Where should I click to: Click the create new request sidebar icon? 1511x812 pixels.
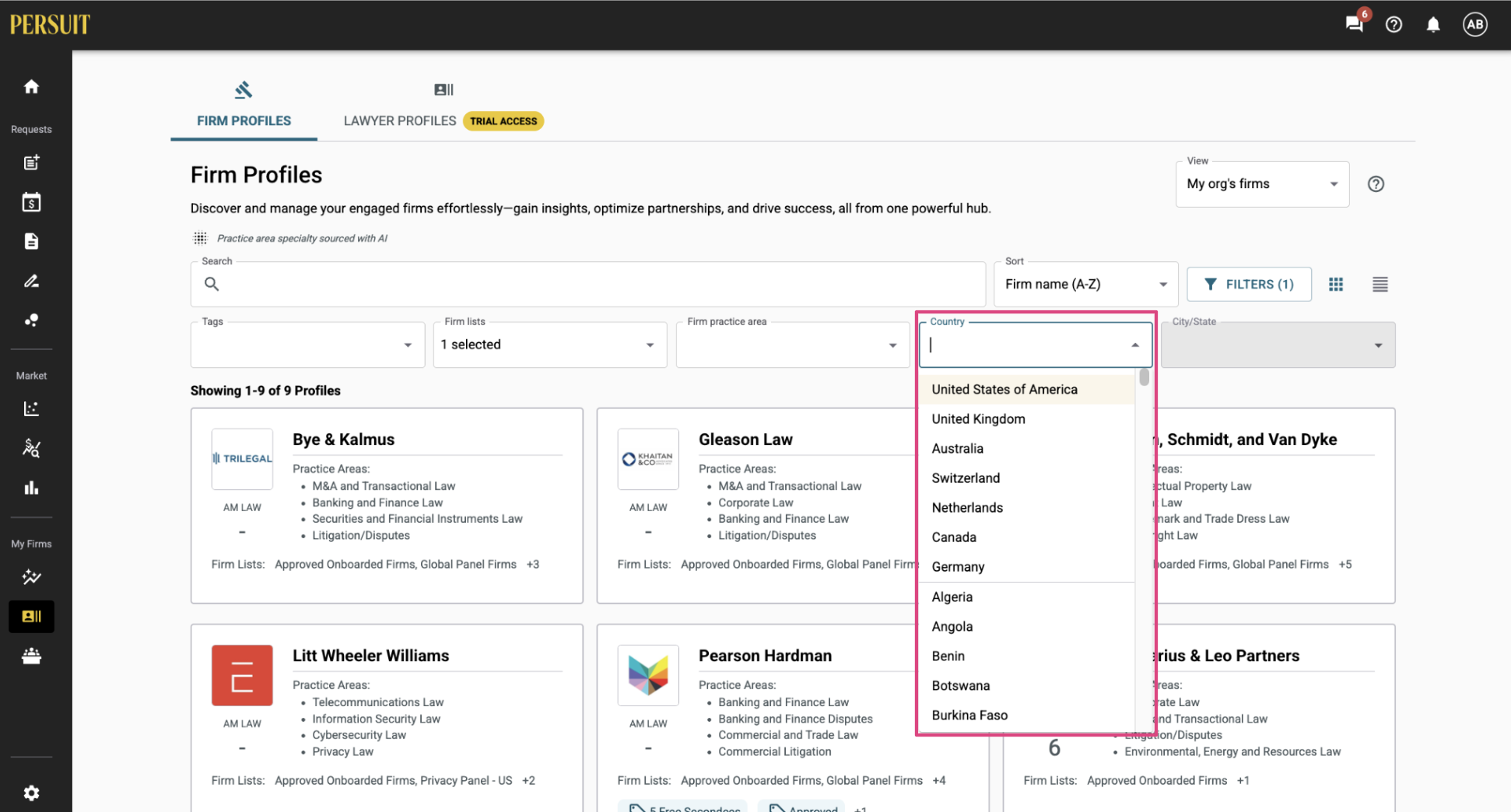[31, 163]
